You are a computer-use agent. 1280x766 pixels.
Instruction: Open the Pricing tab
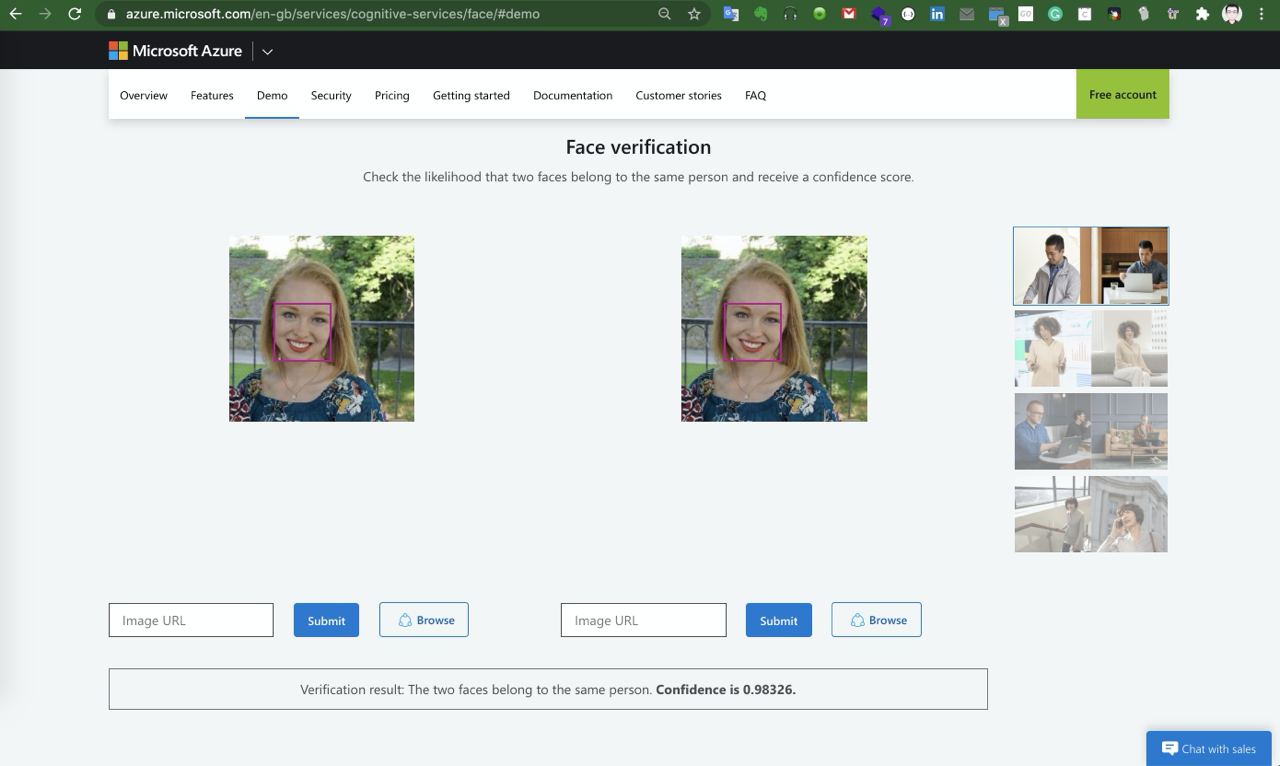coord(392,95)
